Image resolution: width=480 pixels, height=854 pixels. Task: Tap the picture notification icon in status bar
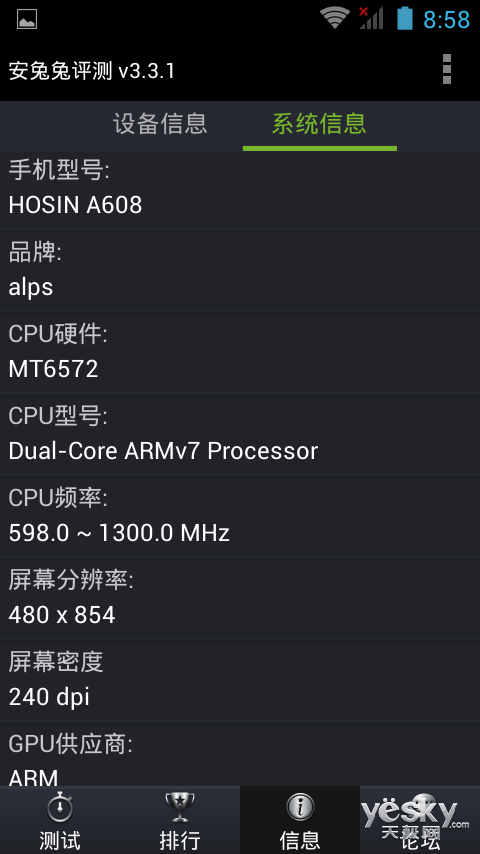(27, 19)
